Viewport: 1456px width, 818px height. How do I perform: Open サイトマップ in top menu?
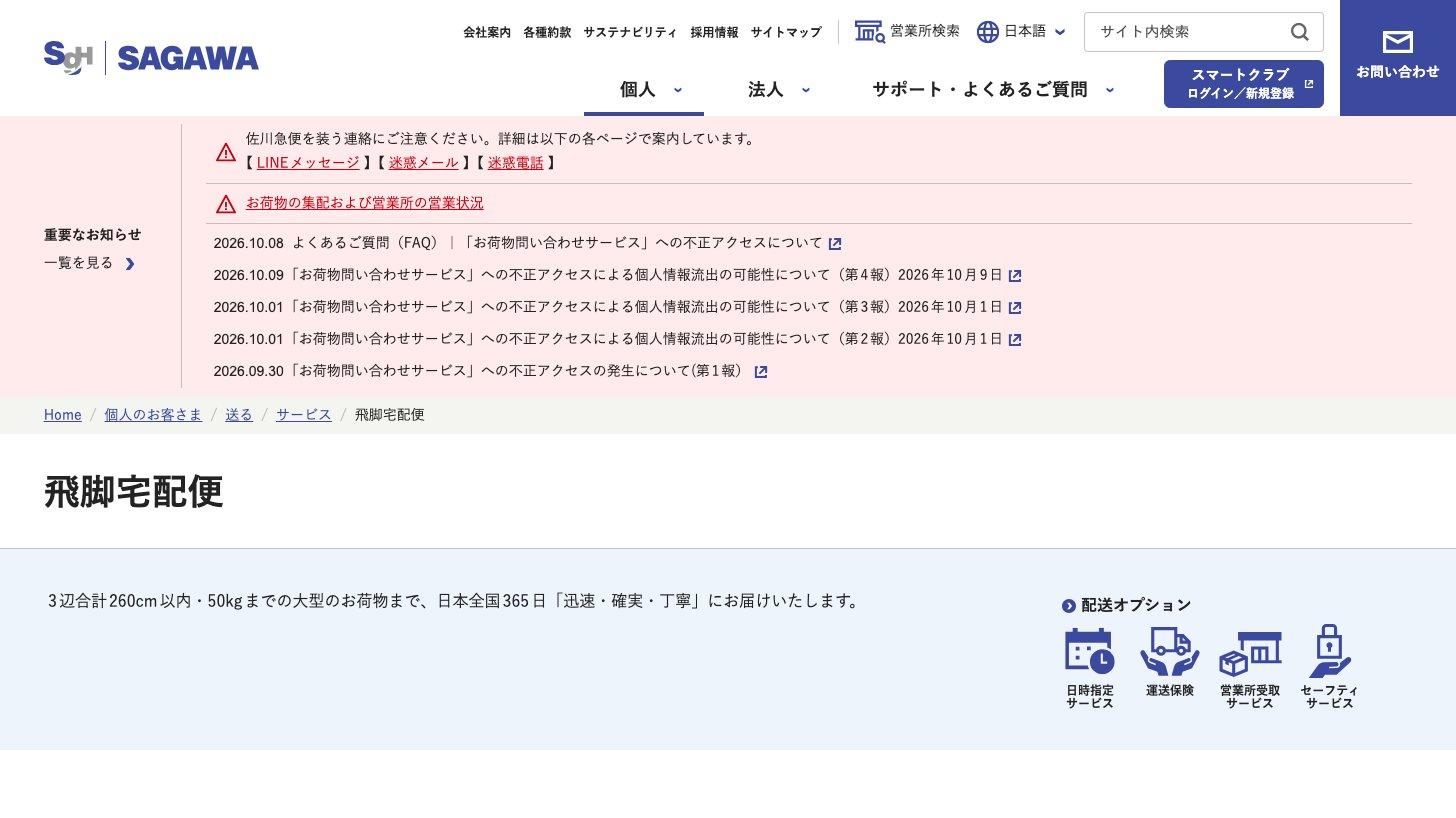click(786, 32)
